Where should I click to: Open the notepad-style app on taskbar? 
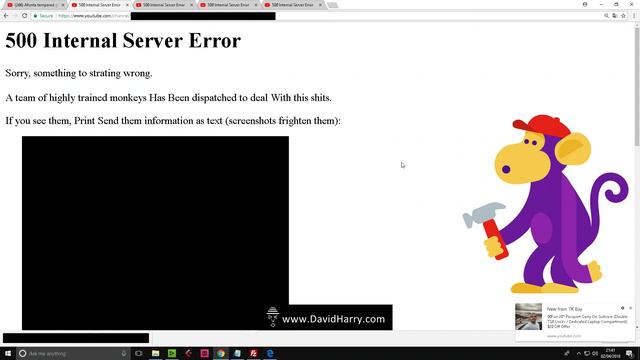(237, 353)
